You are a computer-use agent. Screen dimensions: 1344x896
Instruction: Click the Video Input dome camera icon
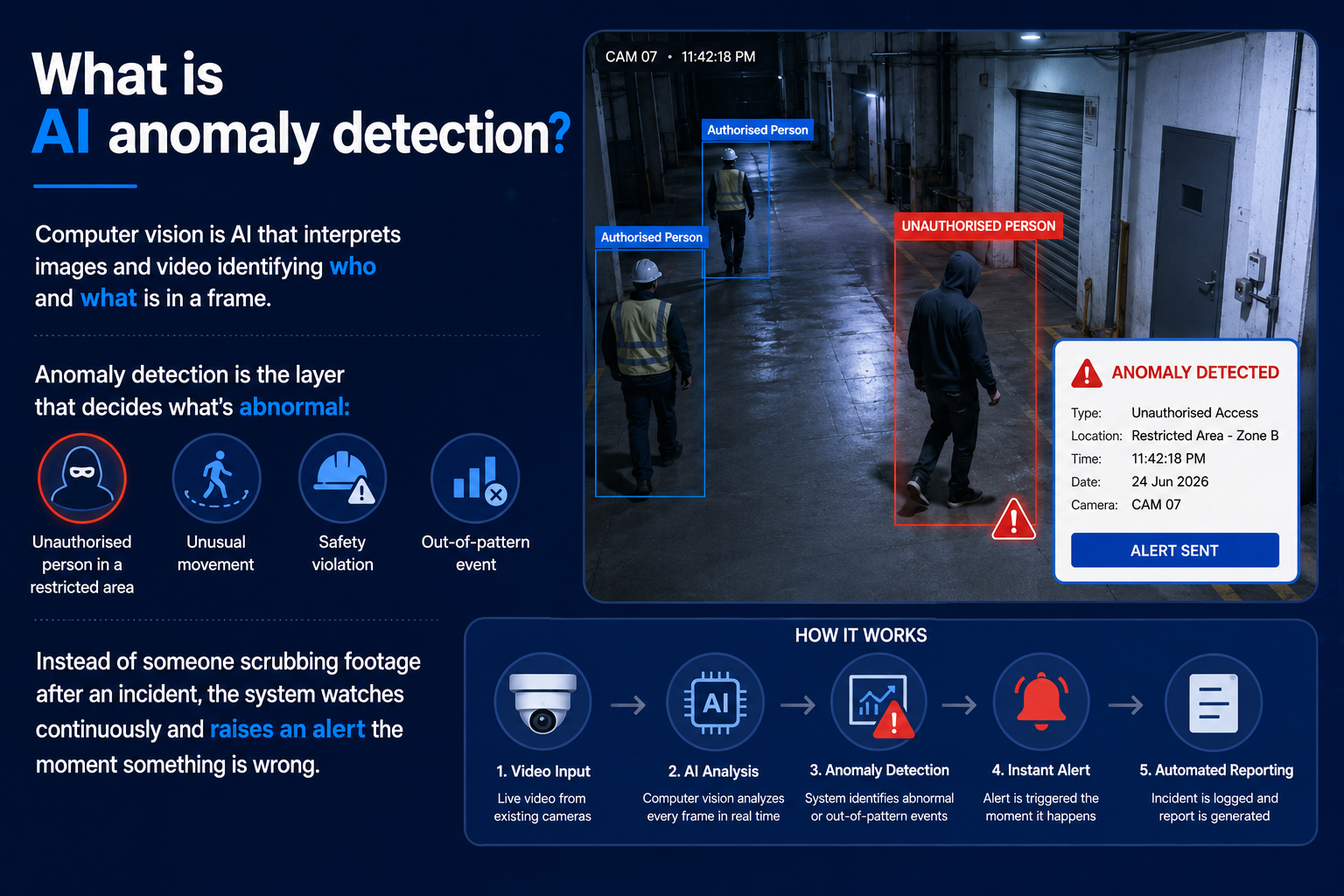(x=542, y=702)
